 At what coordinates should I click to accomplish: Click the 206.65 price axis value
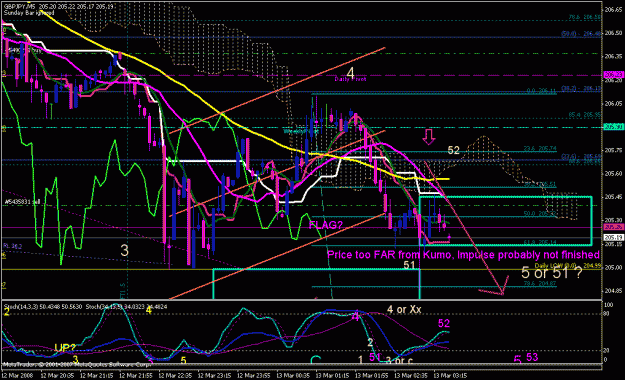[x=614, y=10]
